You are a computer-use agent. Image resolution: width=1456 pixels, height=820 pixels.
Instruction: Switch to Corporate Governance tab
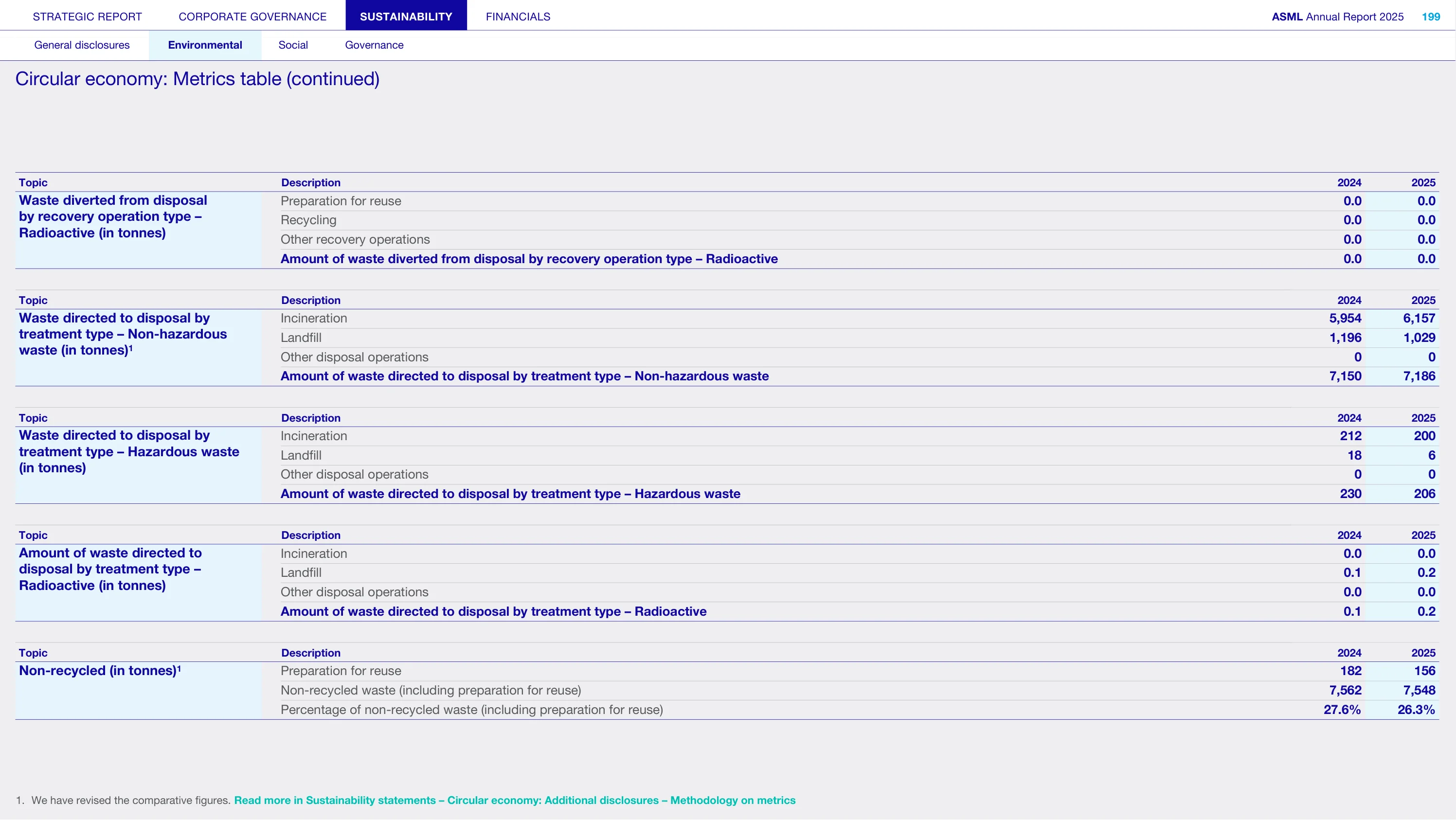click(252, 17)
